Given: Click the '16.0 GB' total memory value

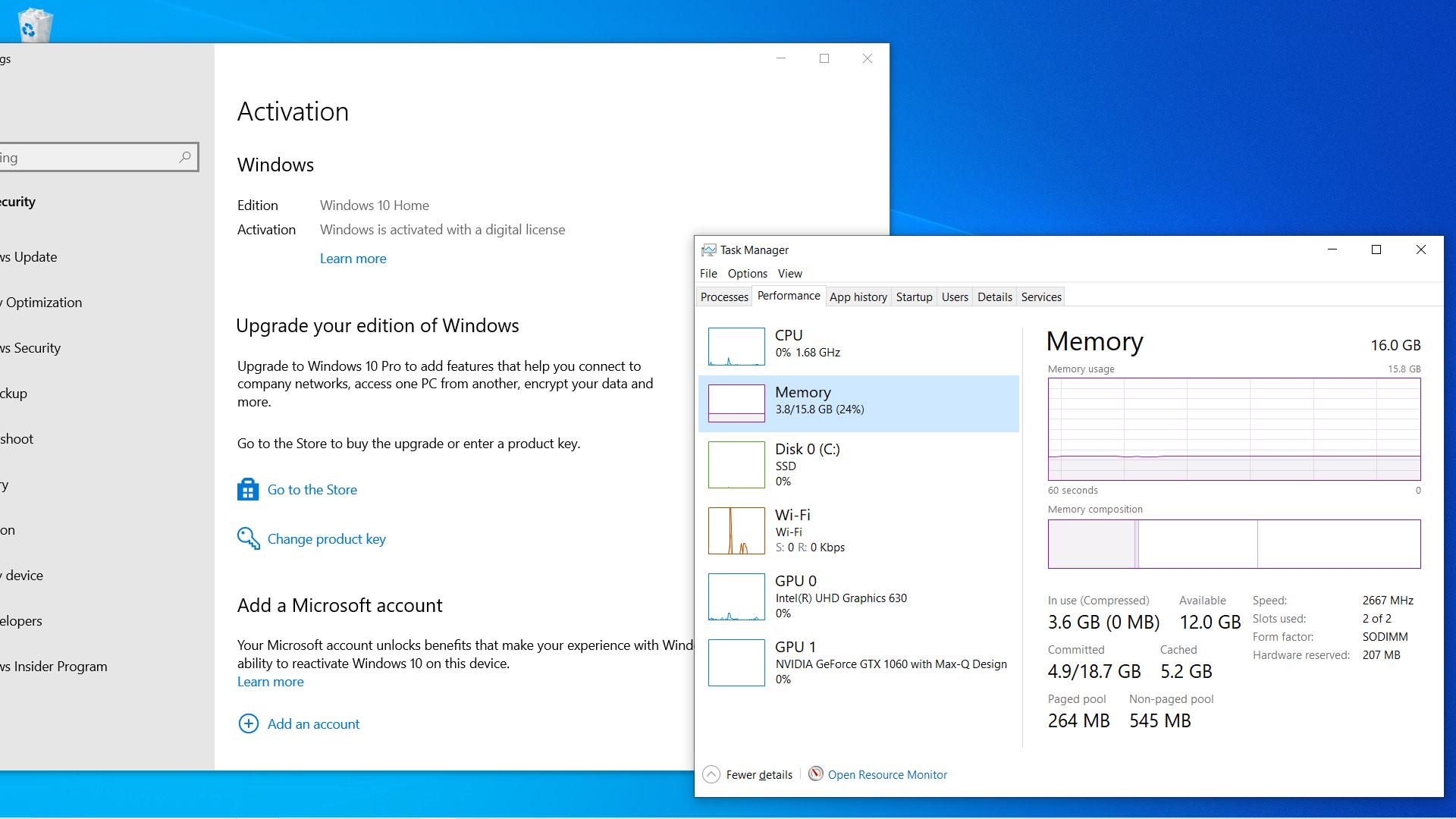Looking at the screenshot, I should [x=1395, y=345].
